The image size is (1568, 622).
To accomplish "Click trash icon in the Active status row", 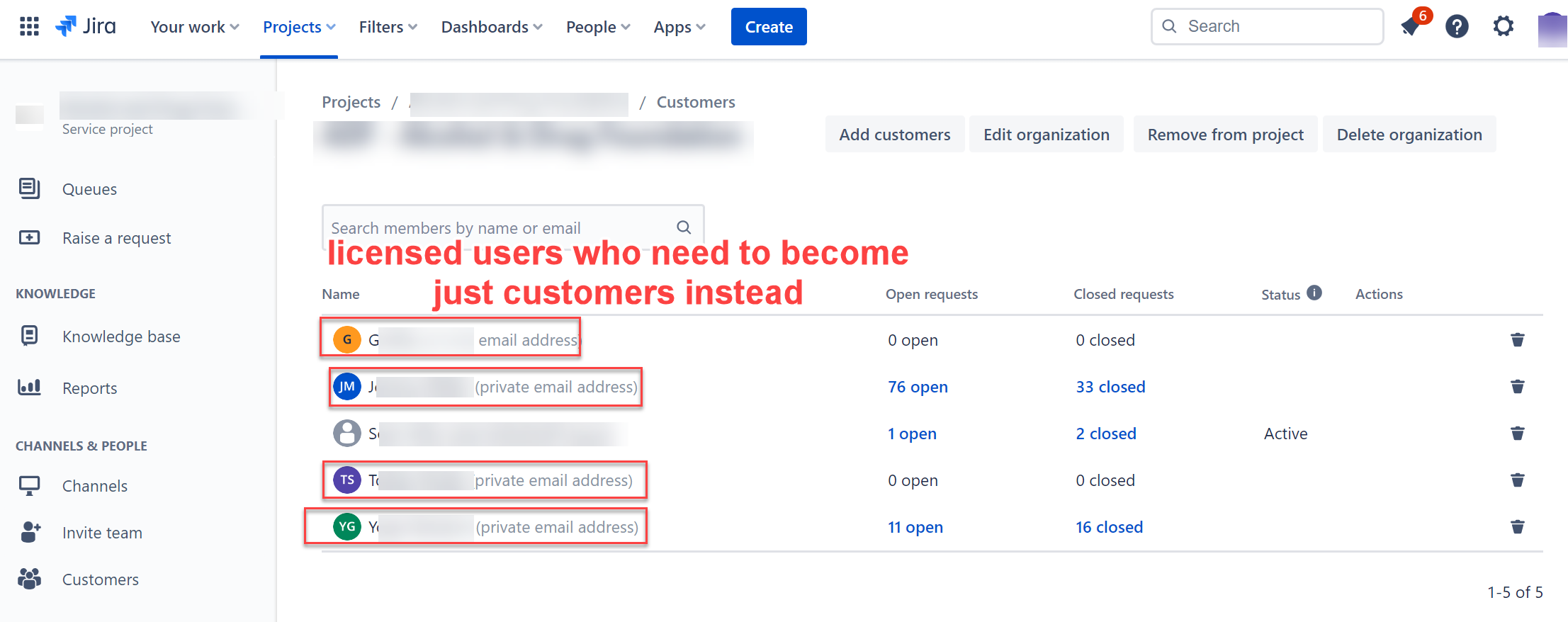I will click(1517, 434).
